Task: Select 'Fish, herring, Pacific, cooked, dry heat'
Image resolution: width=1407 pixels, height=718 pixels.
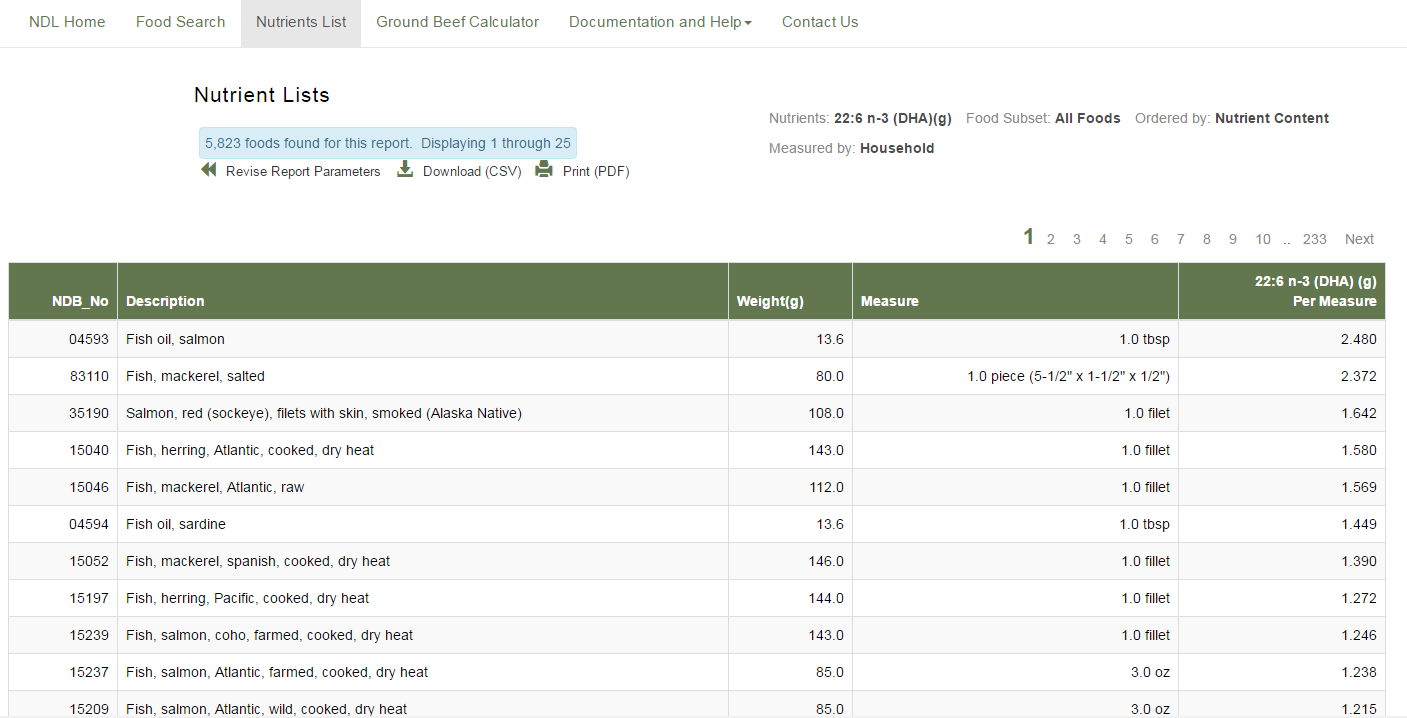Action: pos(248,598)
